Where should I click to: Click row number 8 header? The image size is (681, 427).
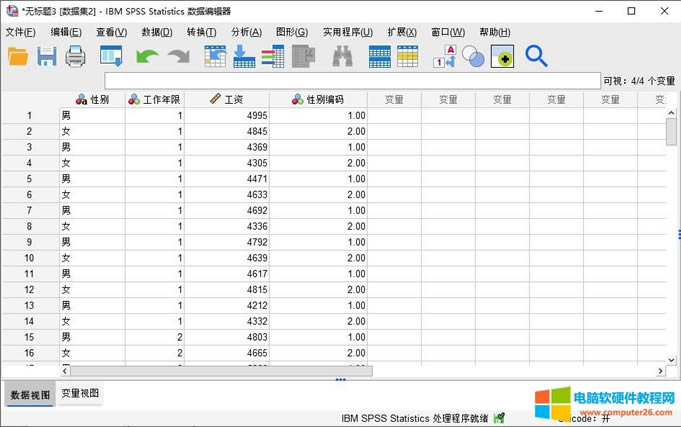point(29,226)
